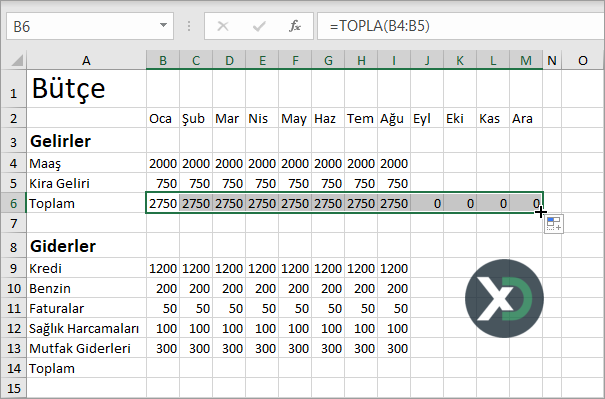Select cell J6 showing 0
This screenshot has height=399, width=605.
427,203
